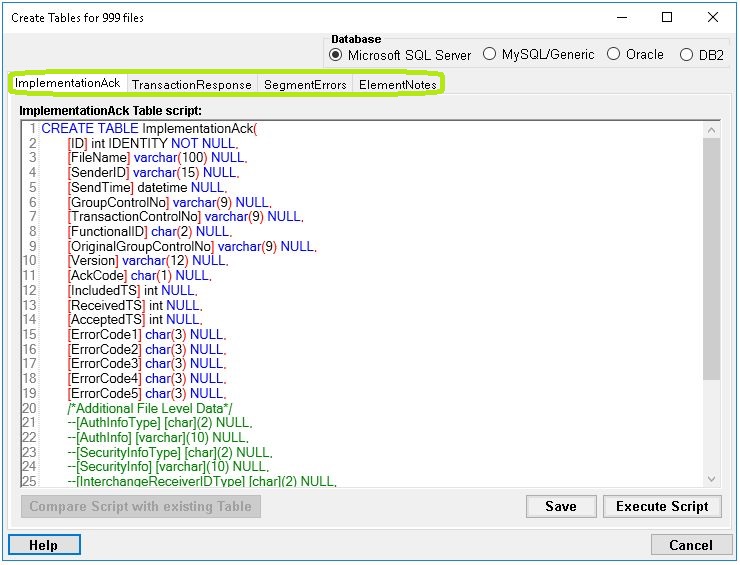Open the SegmentErrors tab
The height and width of the screenshot is (565, 740).
[x=305, y=84]
